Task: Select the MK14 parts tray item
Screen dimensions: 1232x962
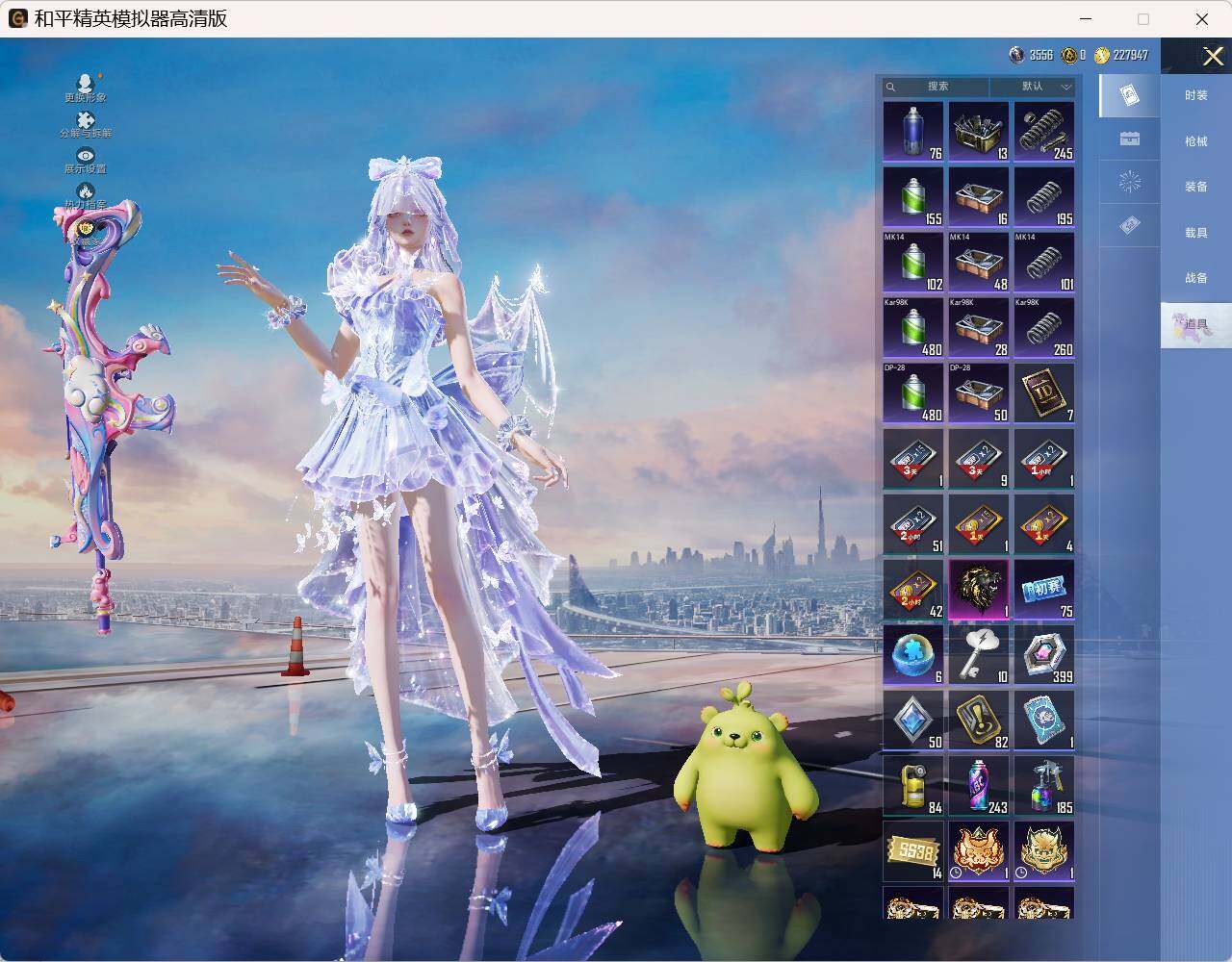Action: pyautogui.click(x=979, y=262)
